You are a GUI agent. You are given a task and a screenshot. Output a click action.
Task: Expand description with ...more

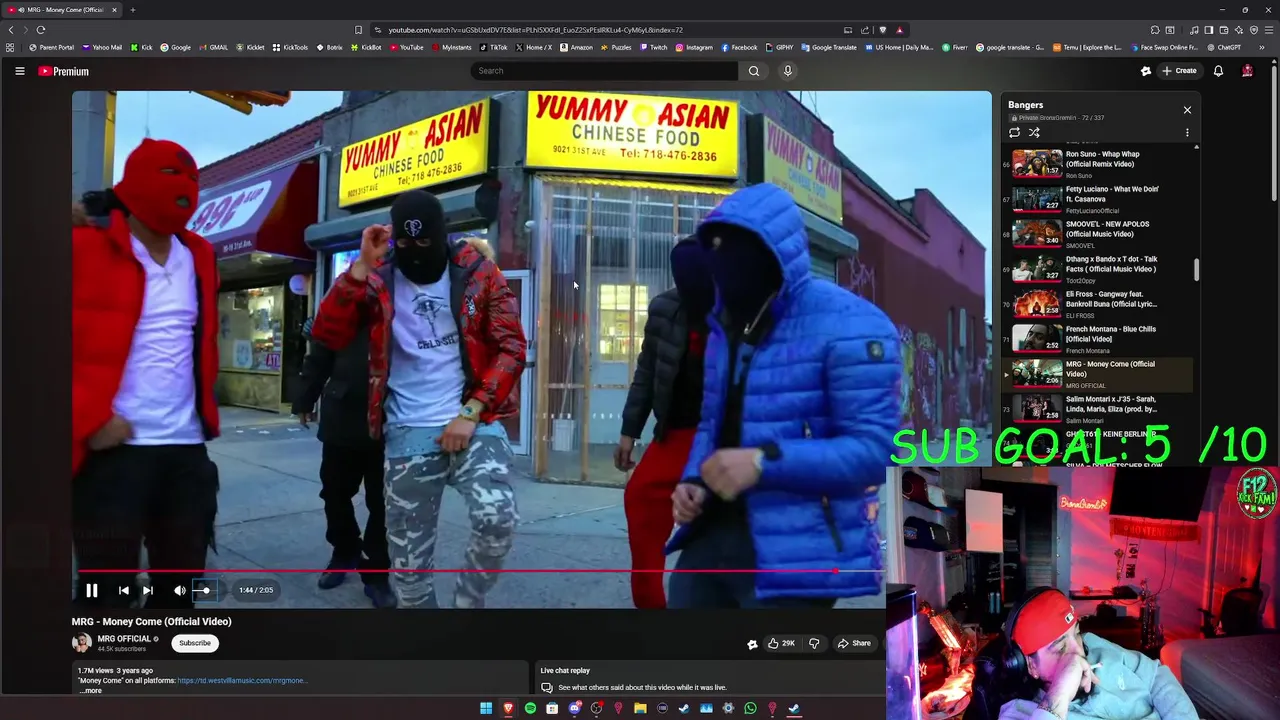click(91, 690)
